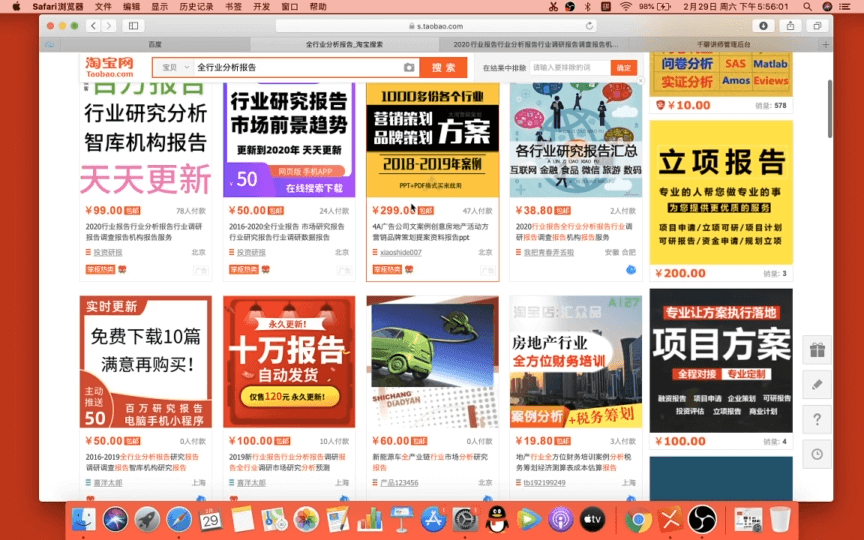The width and height of the screenshot is (864, 540).
Task: Open Wi-Fi status in menu bar
Action: (x=625, y=7)
